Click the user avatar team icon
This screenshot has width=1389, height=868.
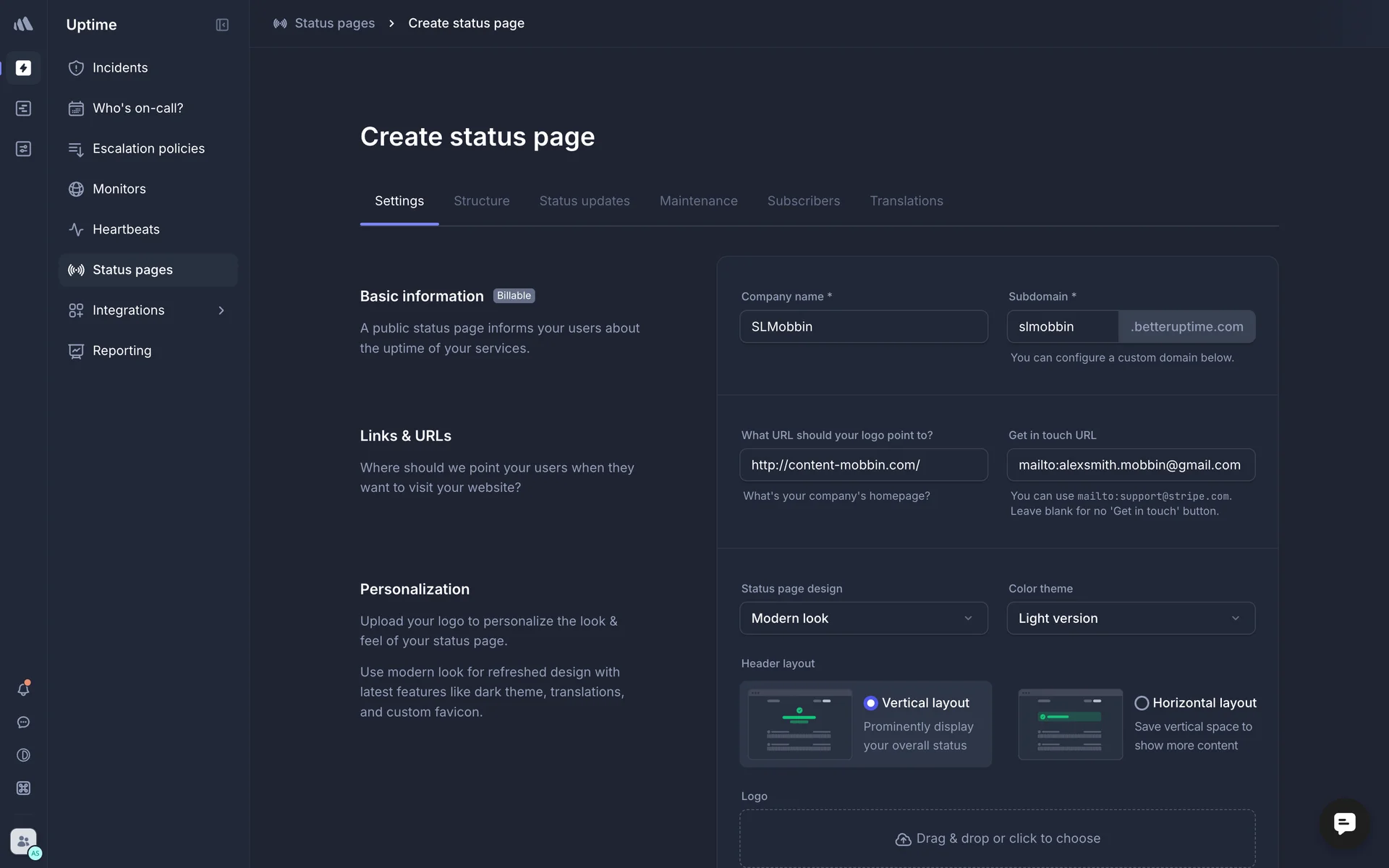tap(23, 842)
